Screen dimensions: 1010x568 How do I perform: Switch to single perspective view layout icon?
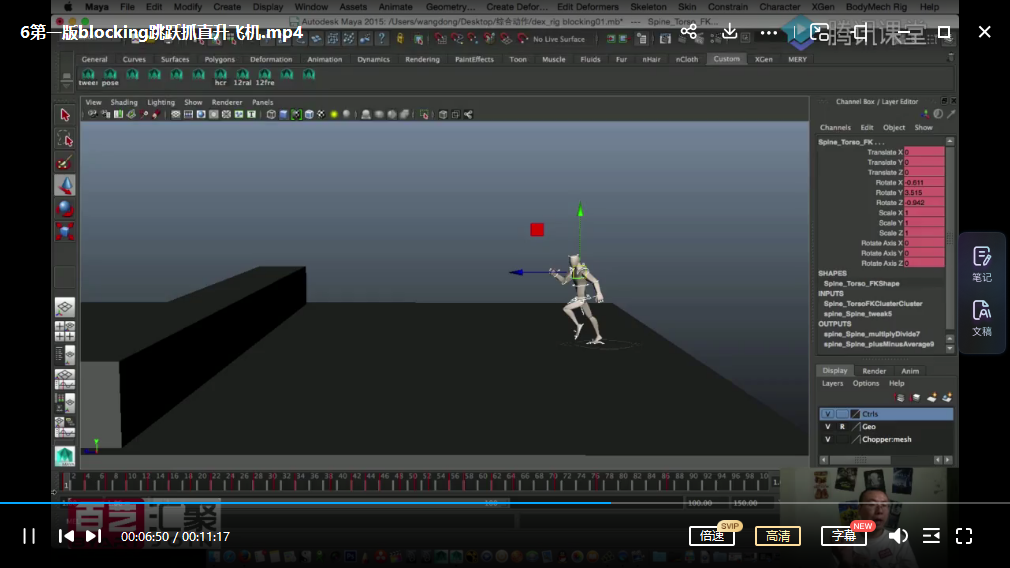[64, 307]
